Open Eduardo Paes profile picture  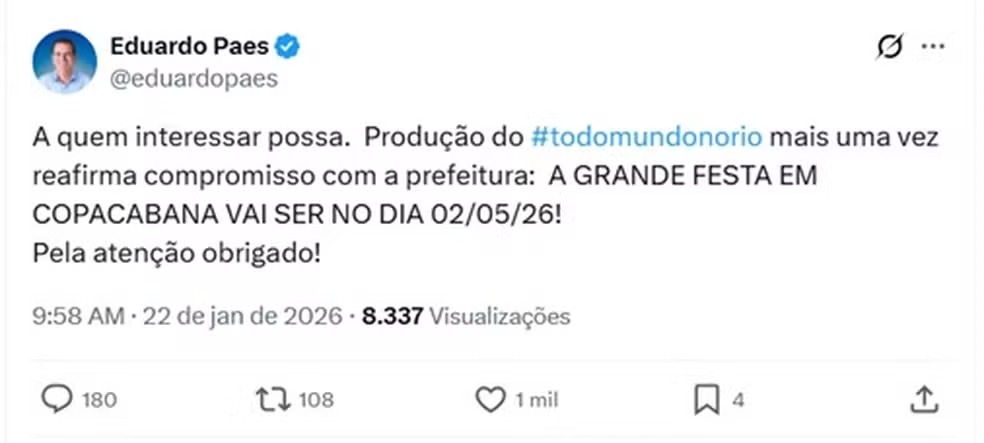point(64,61)
